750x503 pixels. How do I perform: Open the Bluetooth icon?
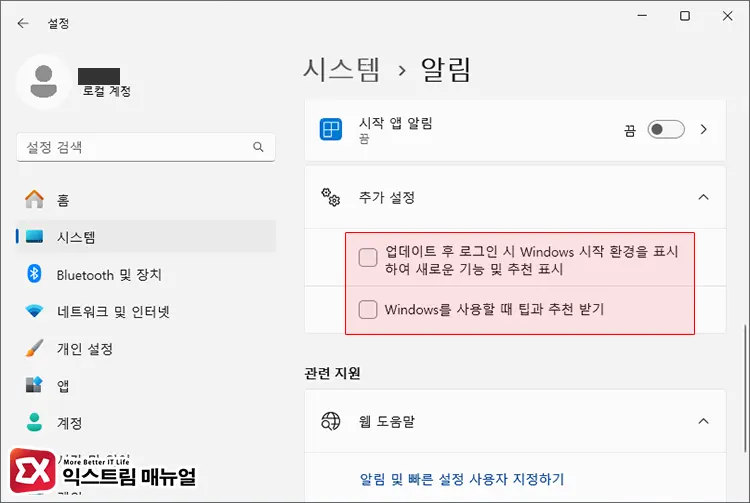pyautogui.click(x=34, y=274)
